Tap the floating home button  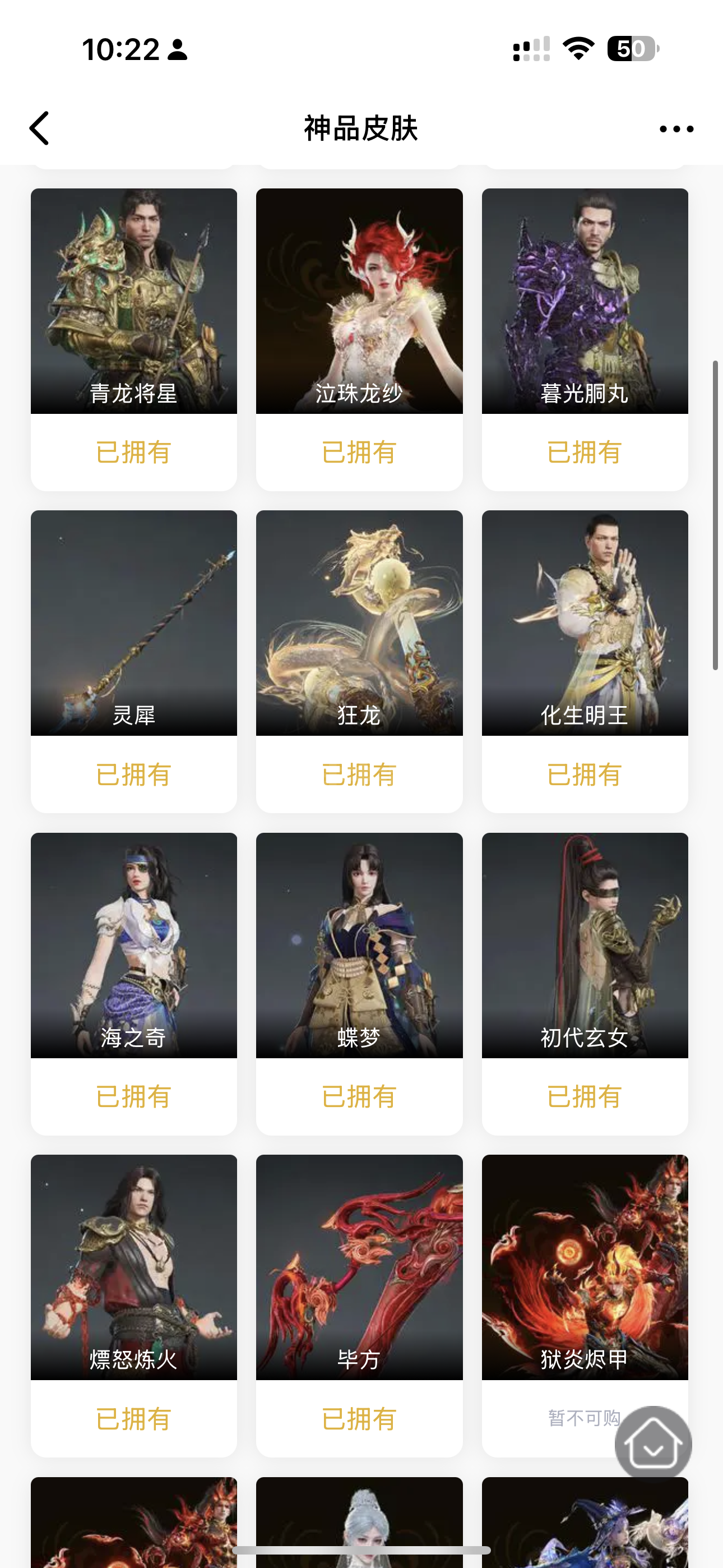coord(653,1442)
